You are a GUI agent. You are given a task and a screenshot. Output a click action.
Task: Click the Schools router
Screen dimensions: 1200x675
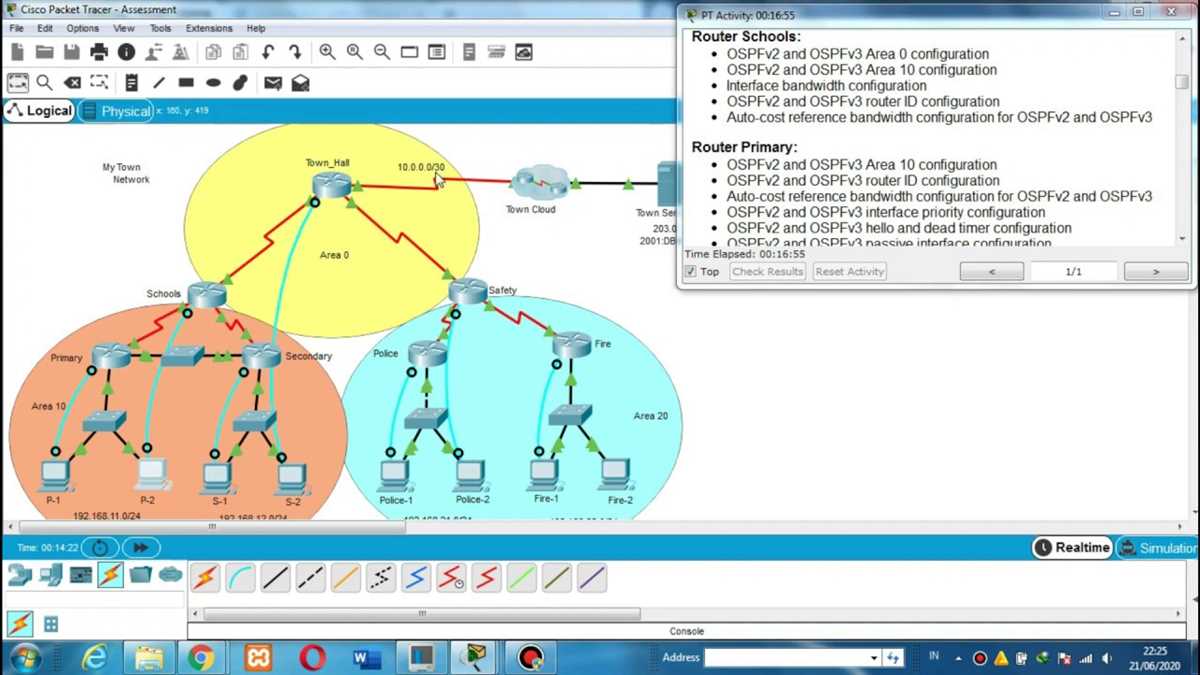[207, 295]
